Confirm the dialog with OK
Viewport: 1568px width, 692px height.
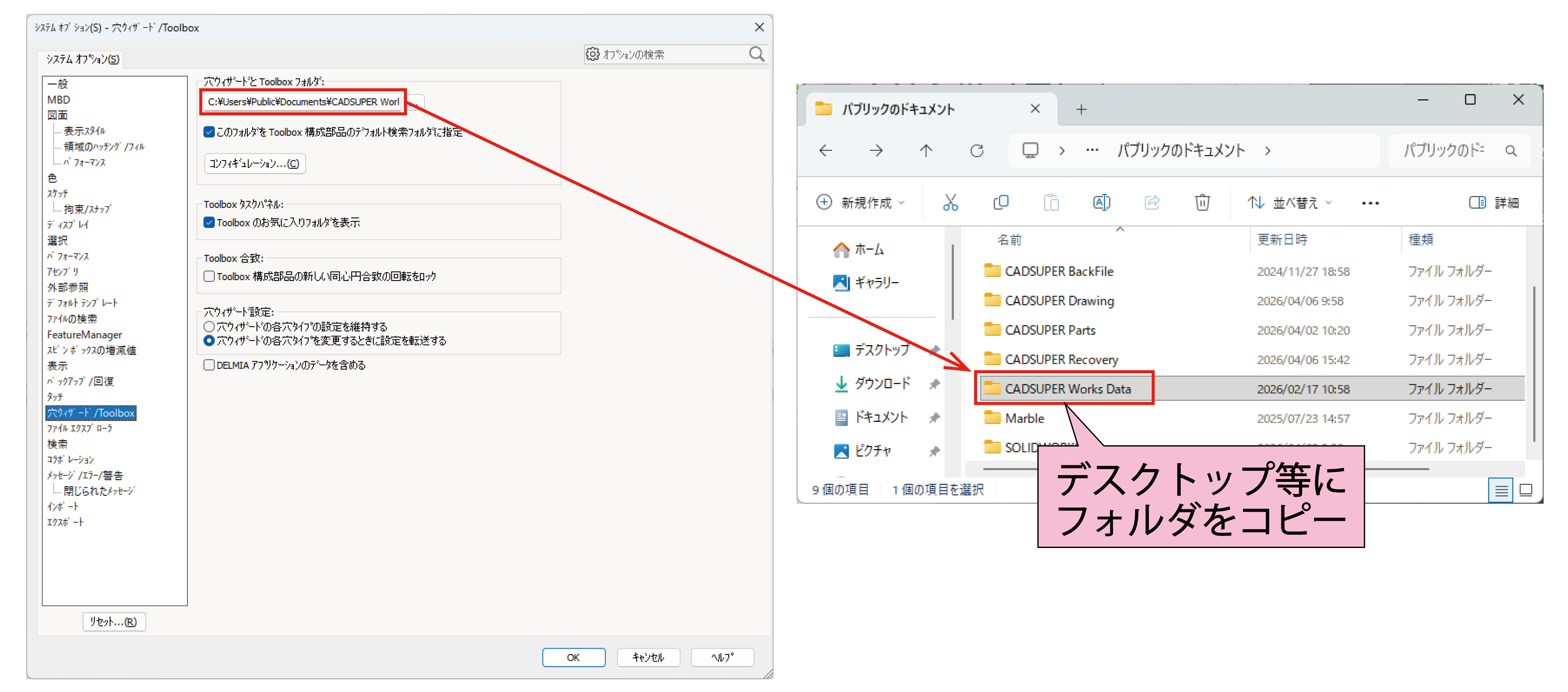[573, 657]
